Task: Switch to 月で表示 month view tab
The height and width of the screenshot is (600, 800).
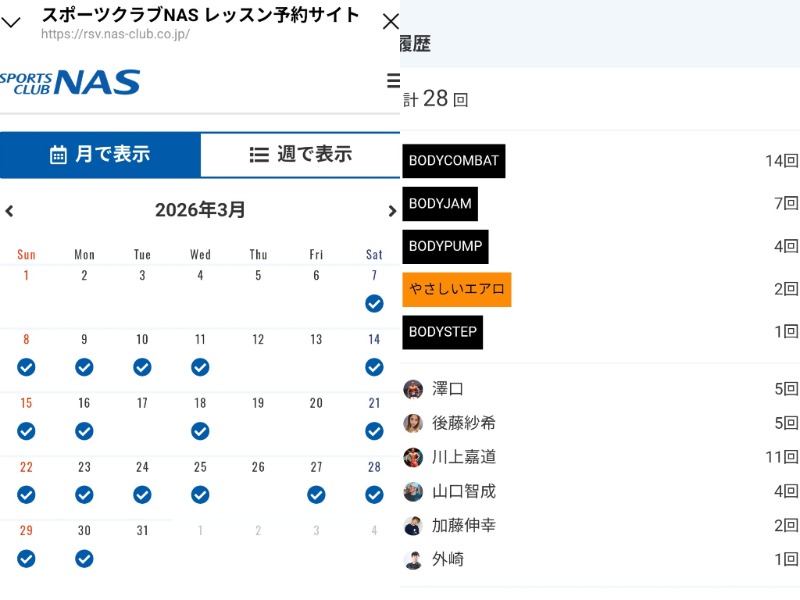Action: (x=100, y=154)
